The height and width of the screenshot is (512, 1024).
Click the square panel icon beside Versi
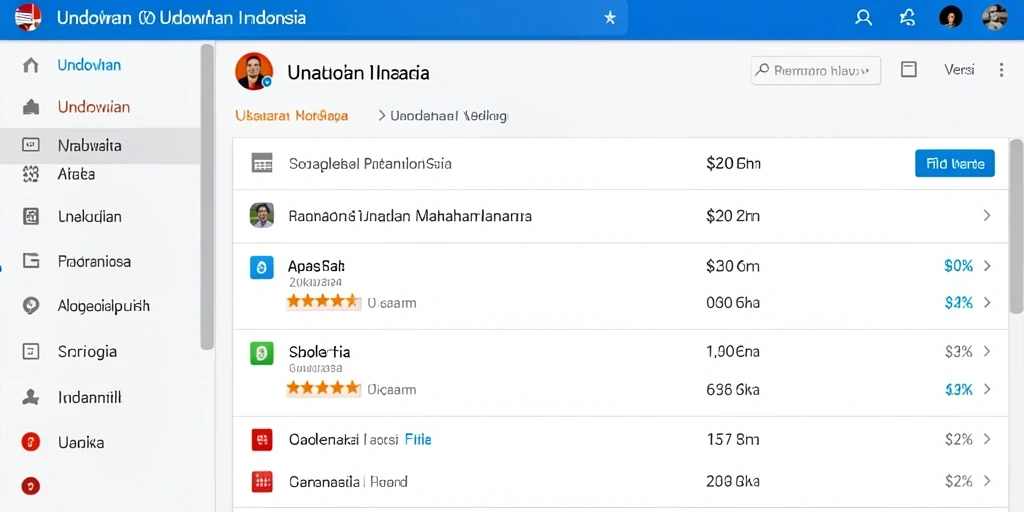coord(908,70)
